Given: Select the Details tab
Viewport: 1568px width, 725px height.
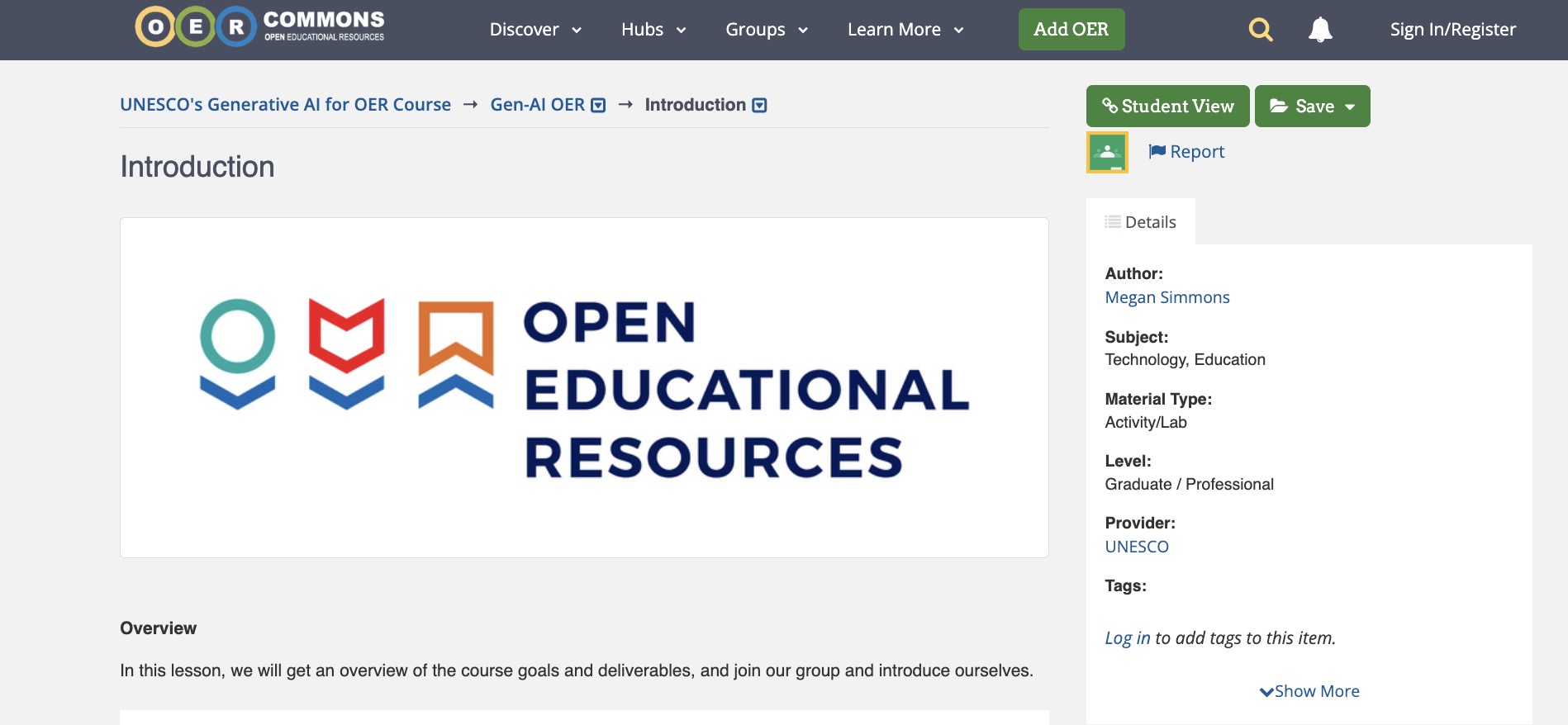Looking at the screenshot, I should tap(1140, 221).
